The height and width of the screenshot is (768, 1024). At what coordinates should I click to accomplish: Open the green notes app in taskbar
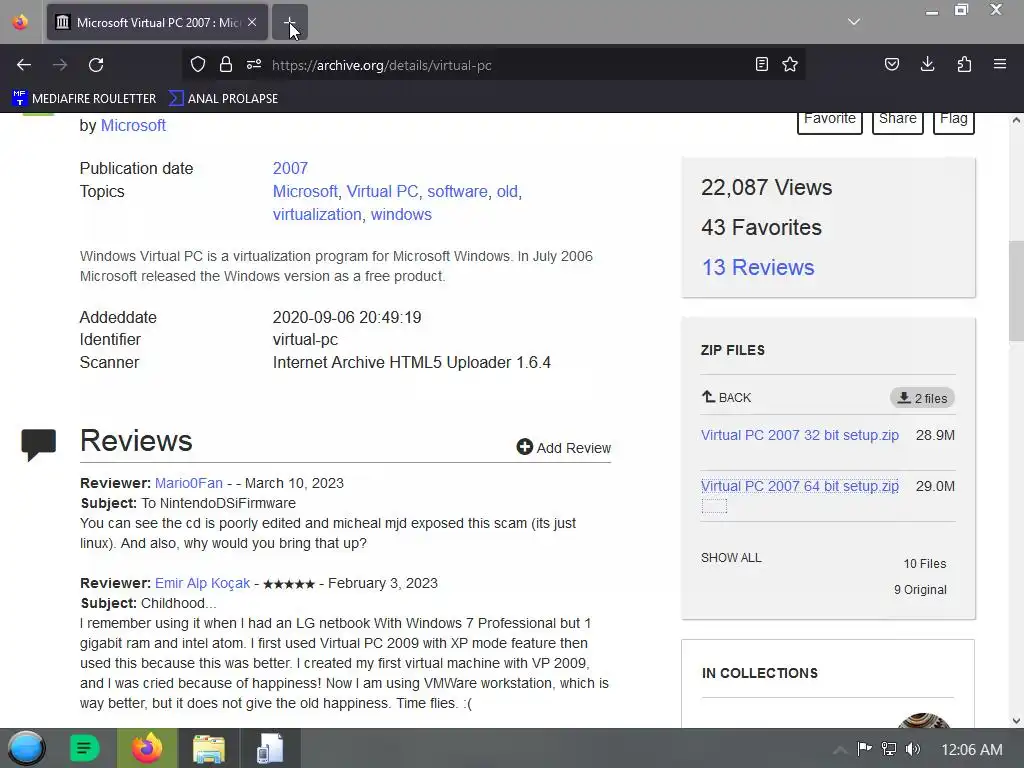point(84,748)
